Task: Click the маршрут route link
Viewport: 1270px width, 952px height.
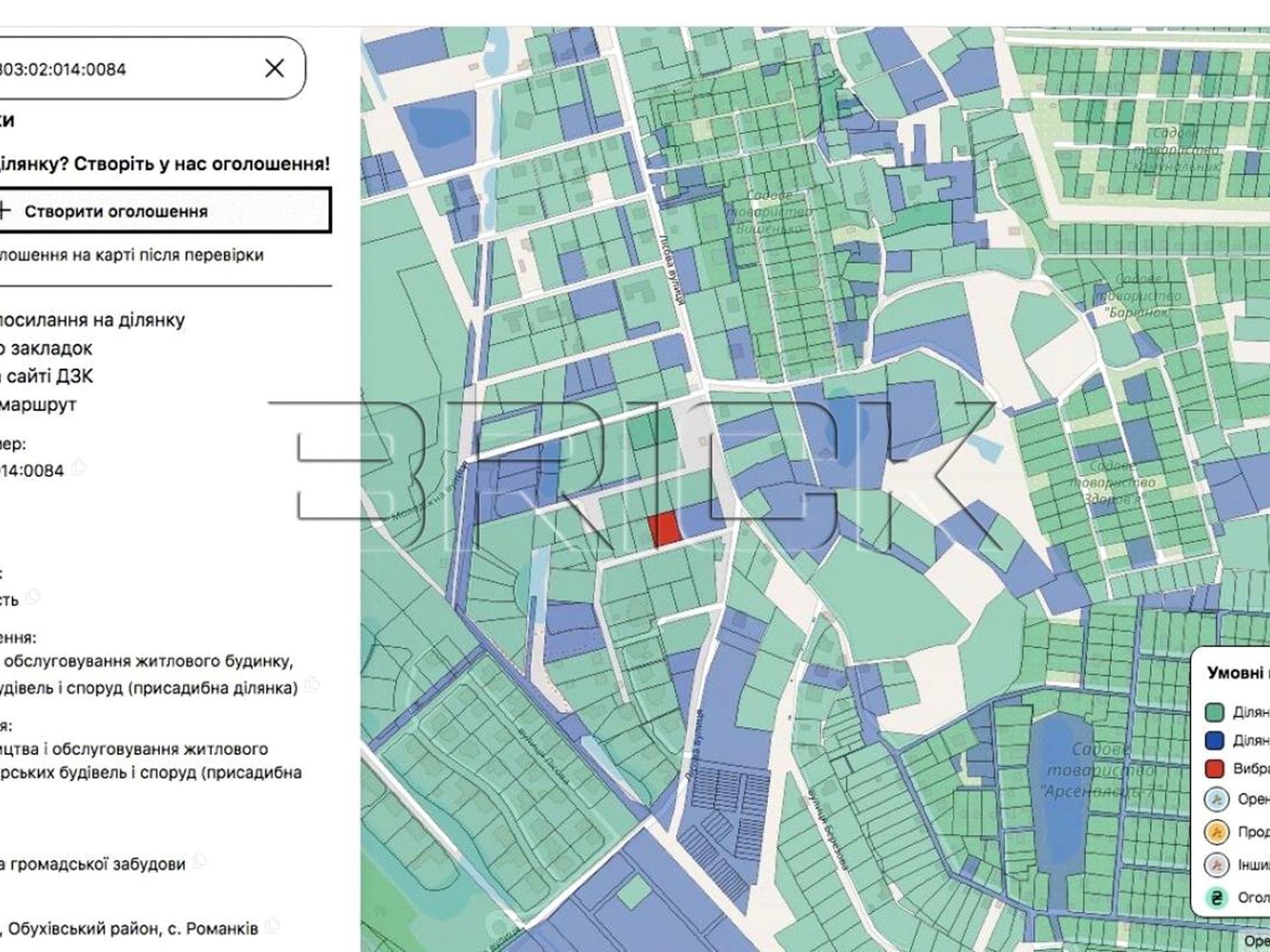Action: coord(38,404)
